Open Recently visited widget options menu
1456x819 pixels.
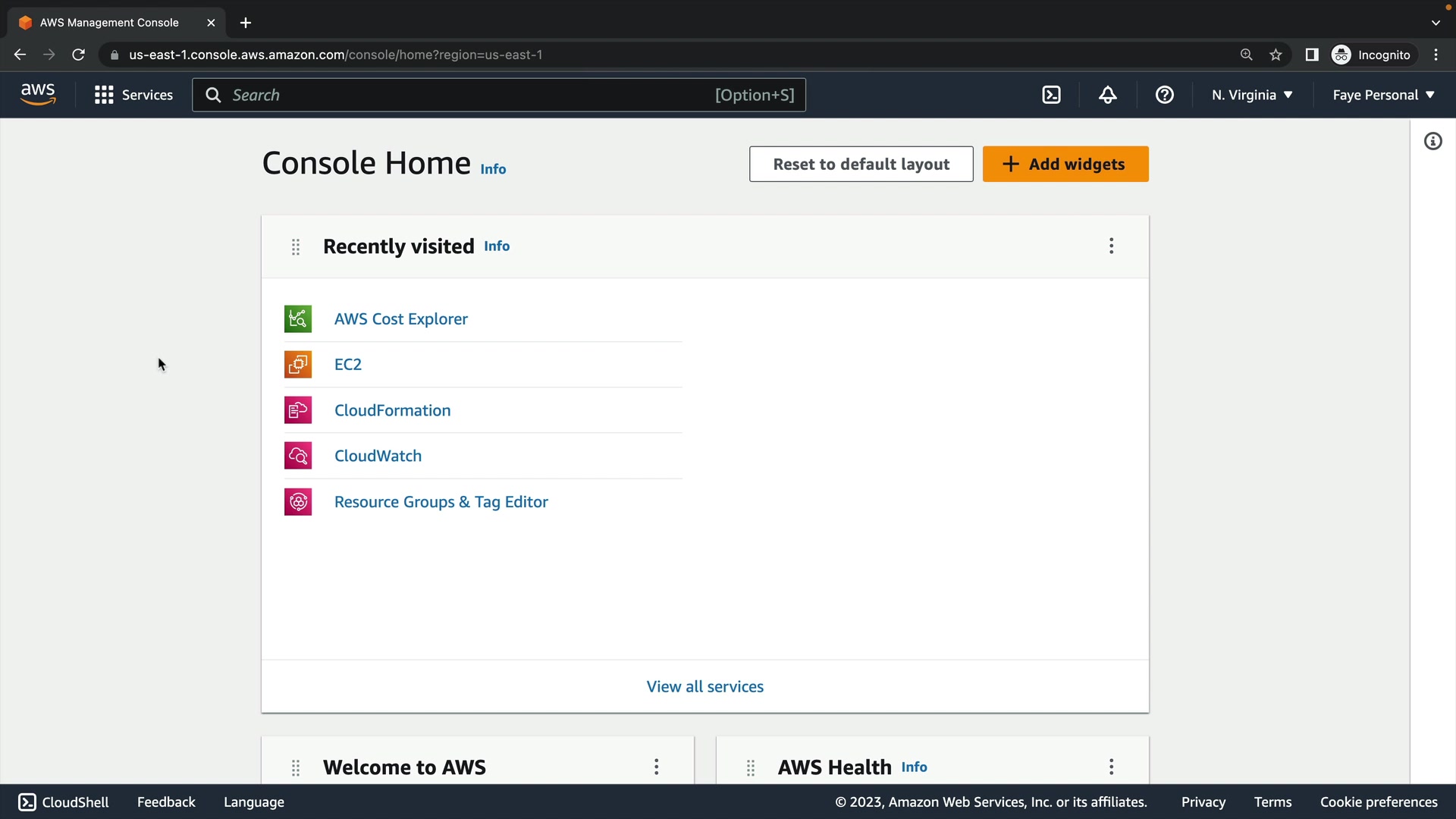tap(1111, 246)
